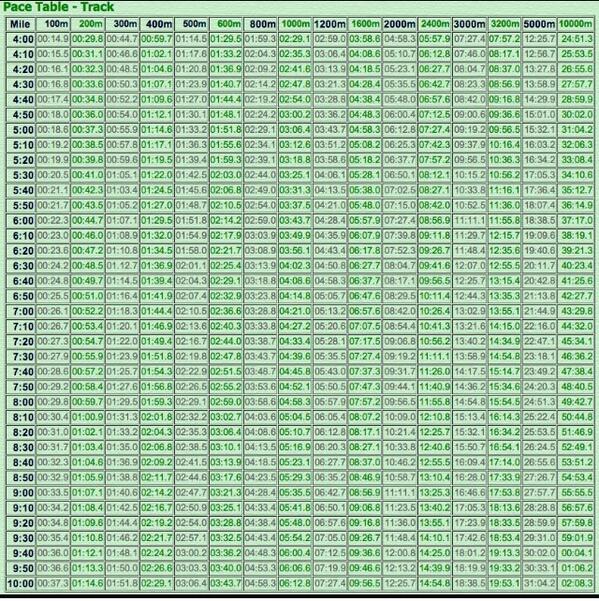Select the 200m column header
This screenshot has height=601, width=599.
point(87,24)
